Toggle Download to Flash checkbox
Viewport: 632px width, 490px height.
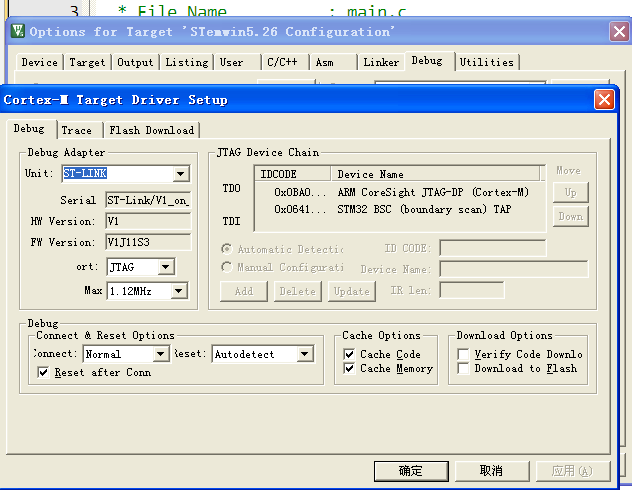click(x=464, y=368)
